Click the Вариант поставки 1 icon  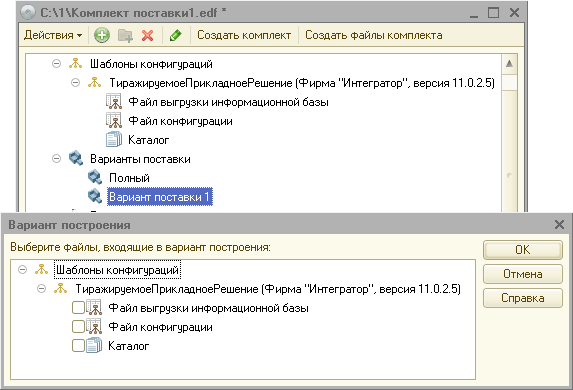pos(95,197)
